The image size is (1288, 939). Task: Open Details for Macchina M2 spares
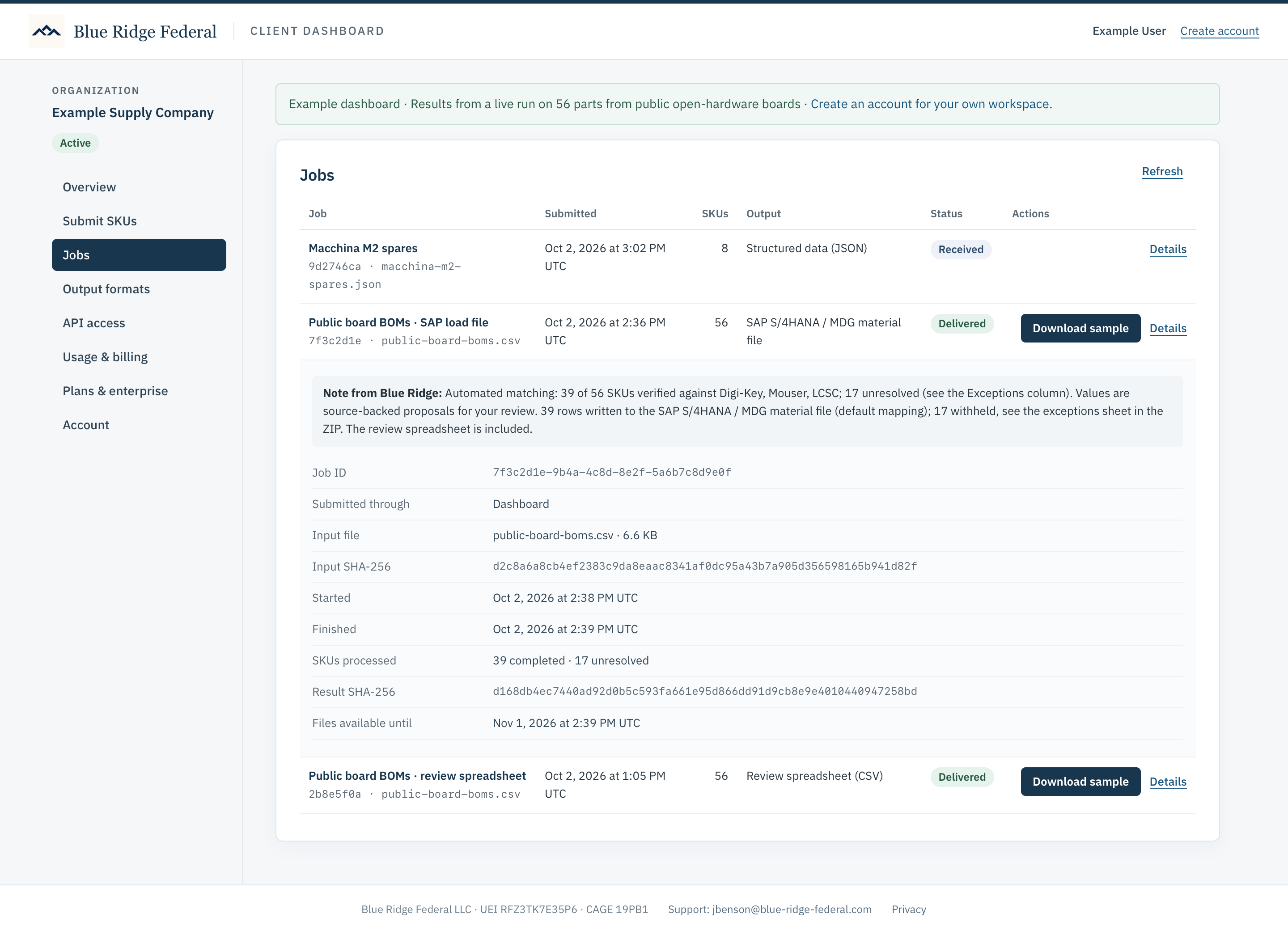click(x=1168, y=250)
